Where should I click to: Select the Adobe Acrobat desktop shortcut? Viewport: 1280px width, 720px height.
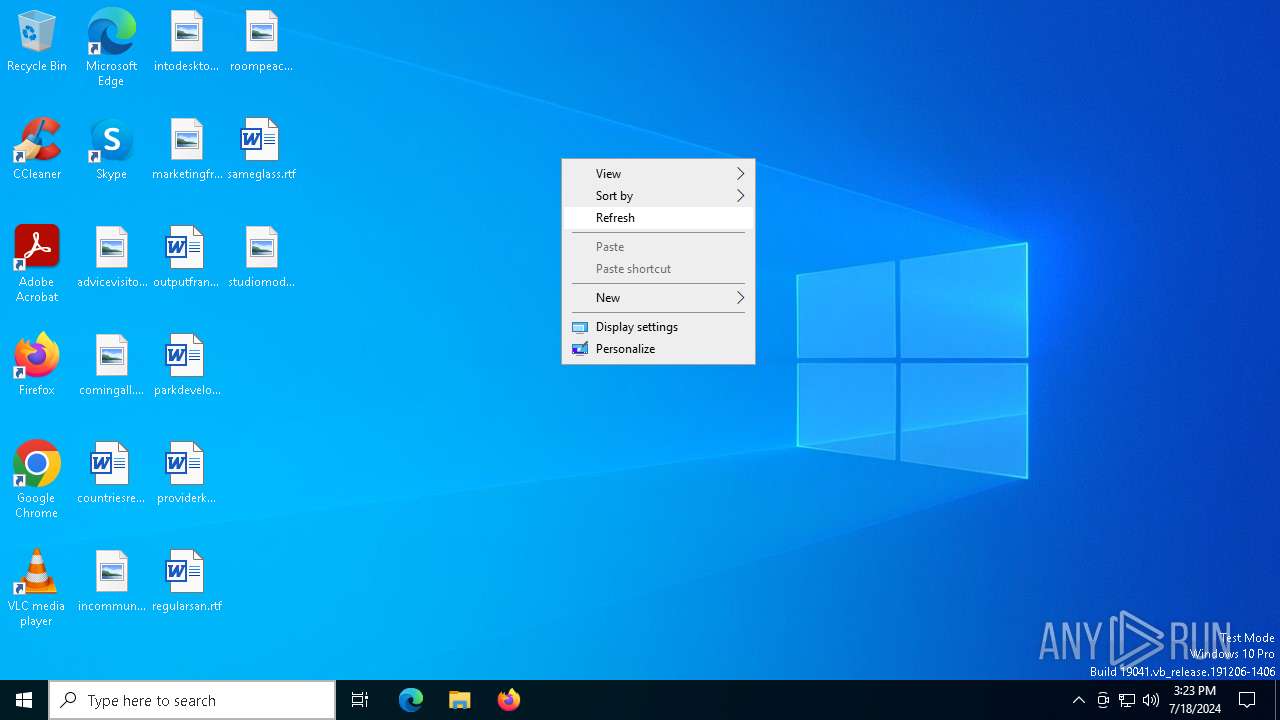37,264
